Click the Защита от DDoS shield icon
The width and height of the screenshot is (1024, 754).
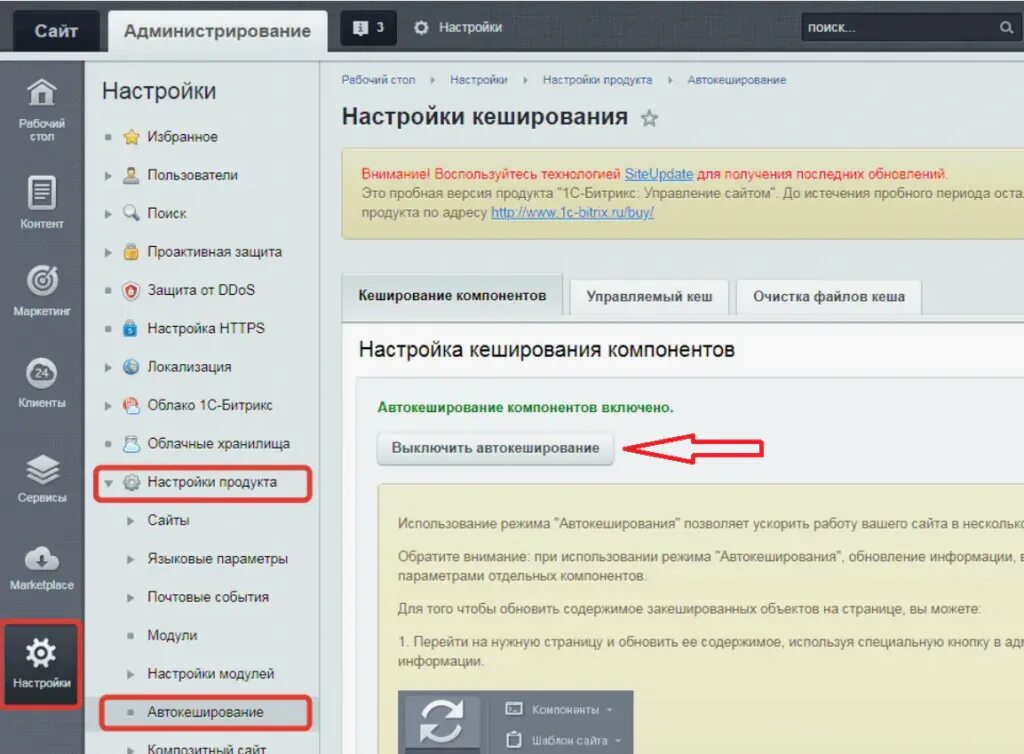point(131,291)
